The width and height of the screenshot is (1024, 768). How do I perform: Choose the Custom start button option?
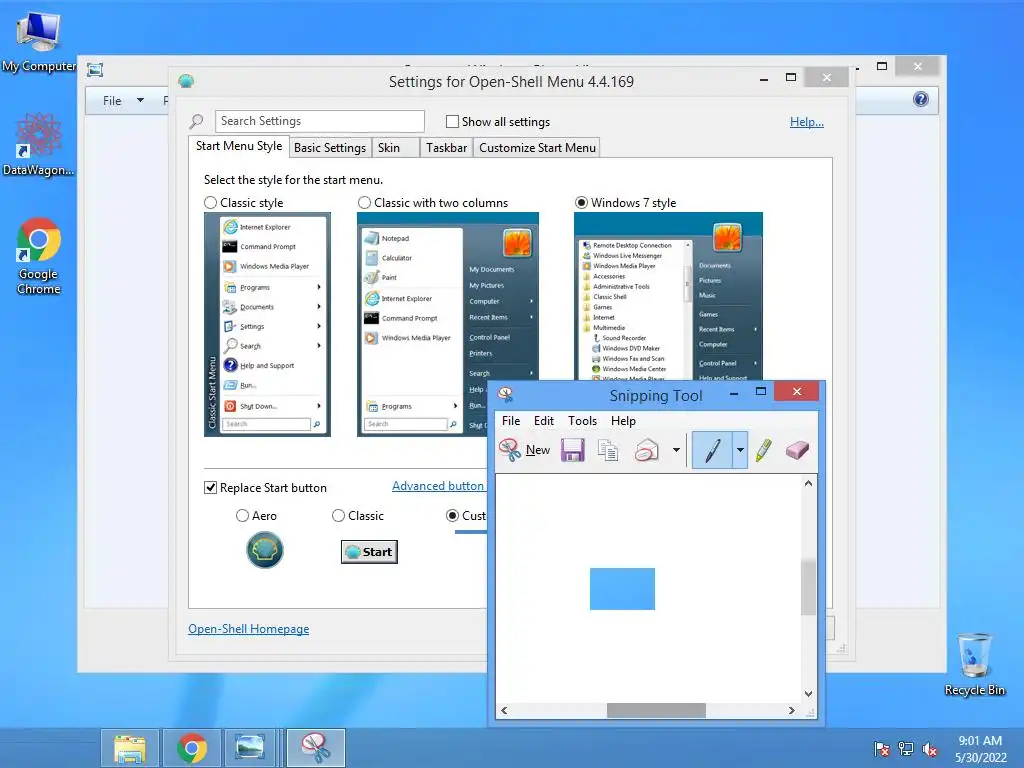(x=452, y=515)
